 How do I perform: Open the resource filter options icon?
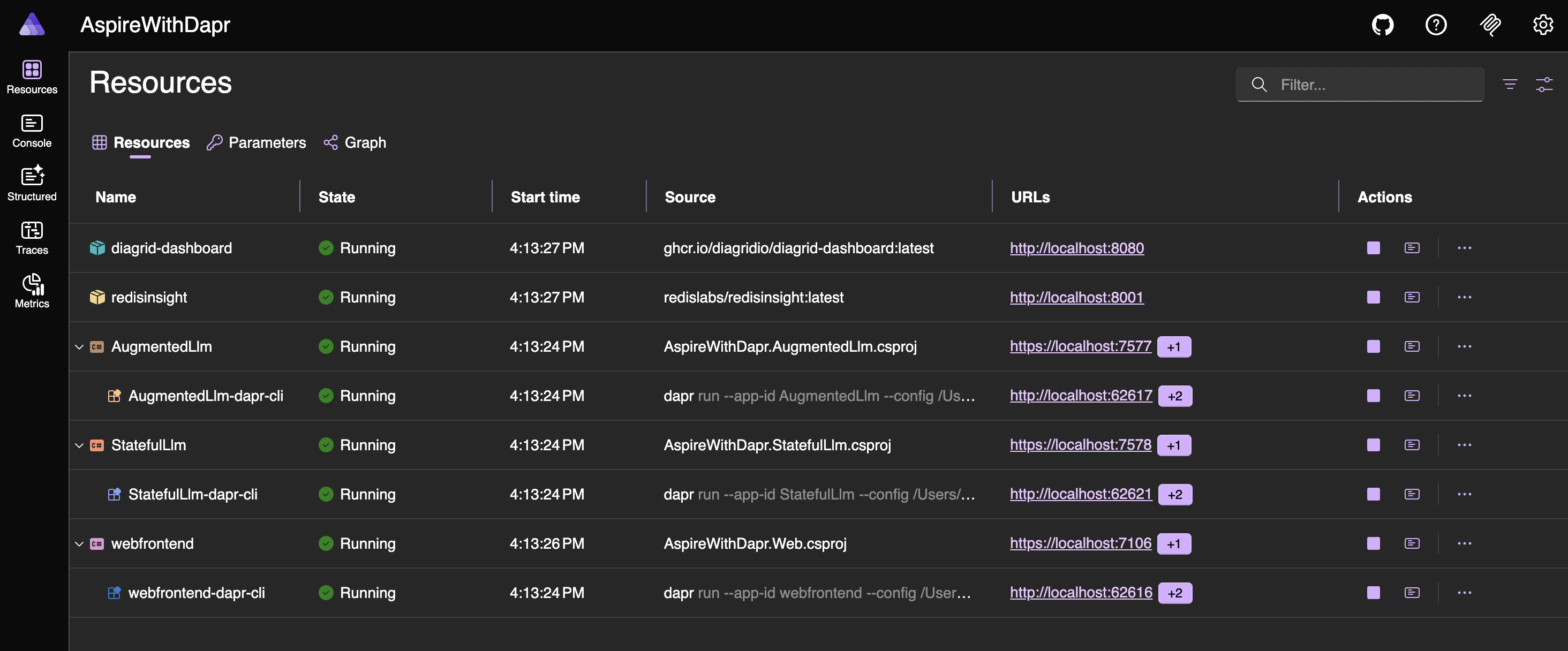[x=1509, y=84]
